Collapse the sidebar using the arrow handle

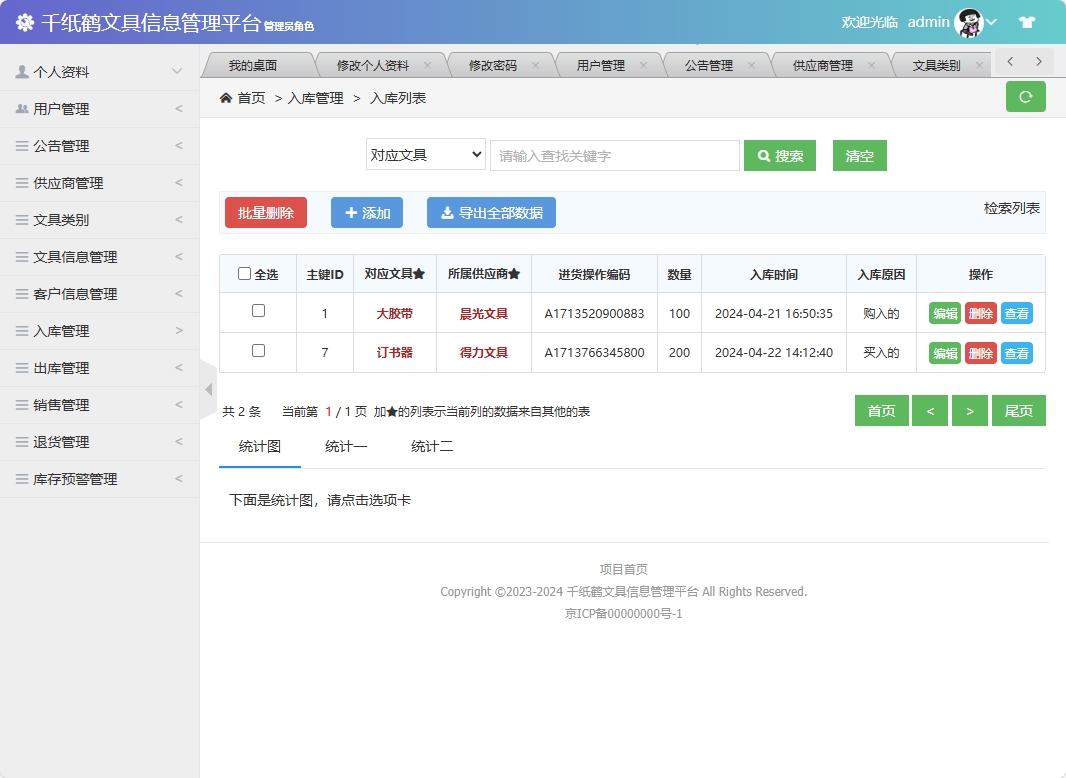(x=207, y=389)
